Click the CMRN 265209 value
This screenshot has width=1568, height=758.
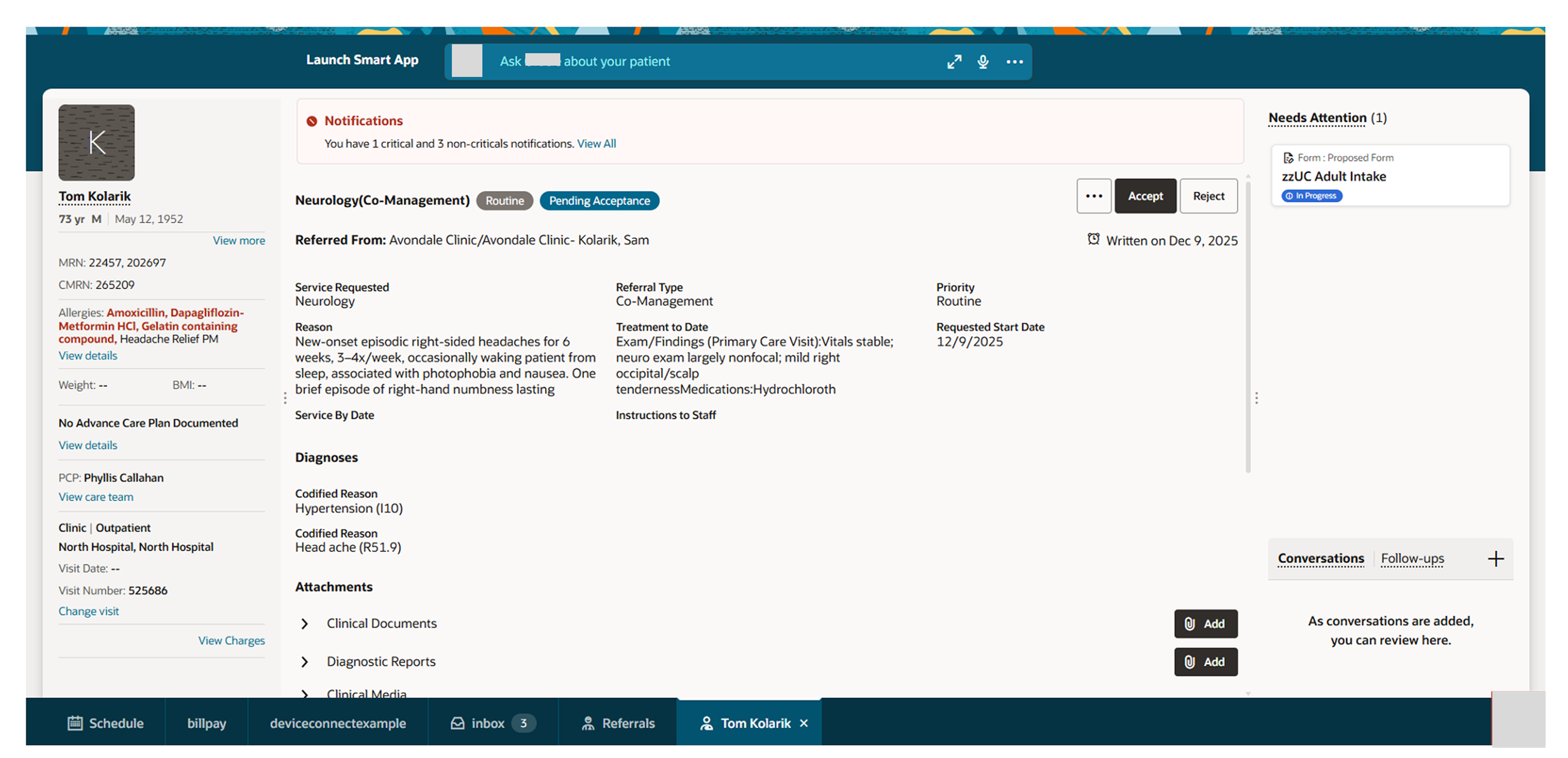point(115,285)
